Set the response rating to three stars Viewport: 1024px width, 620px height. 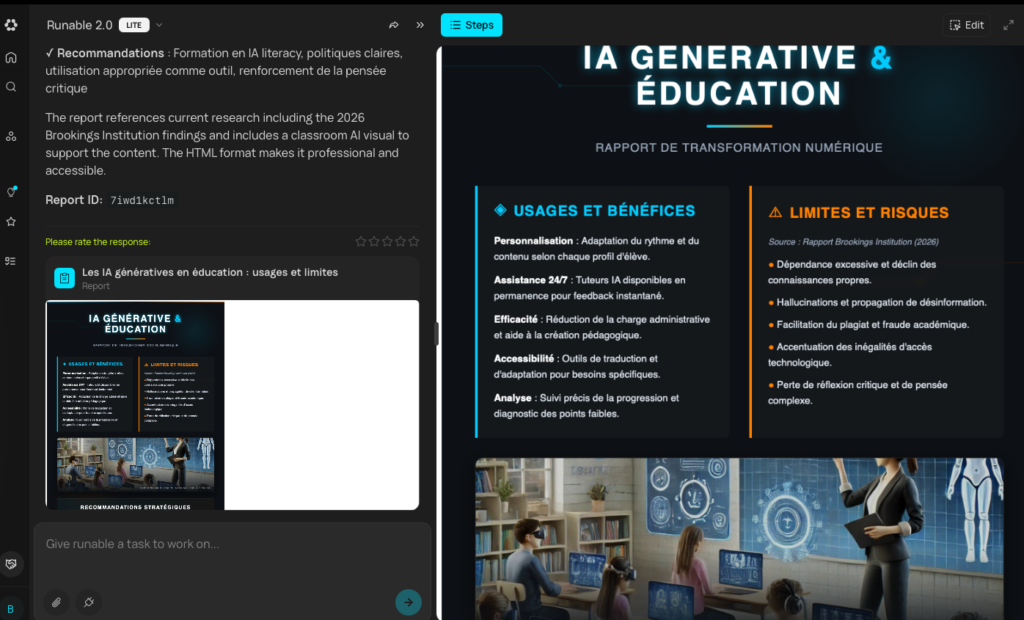[388, 241]
